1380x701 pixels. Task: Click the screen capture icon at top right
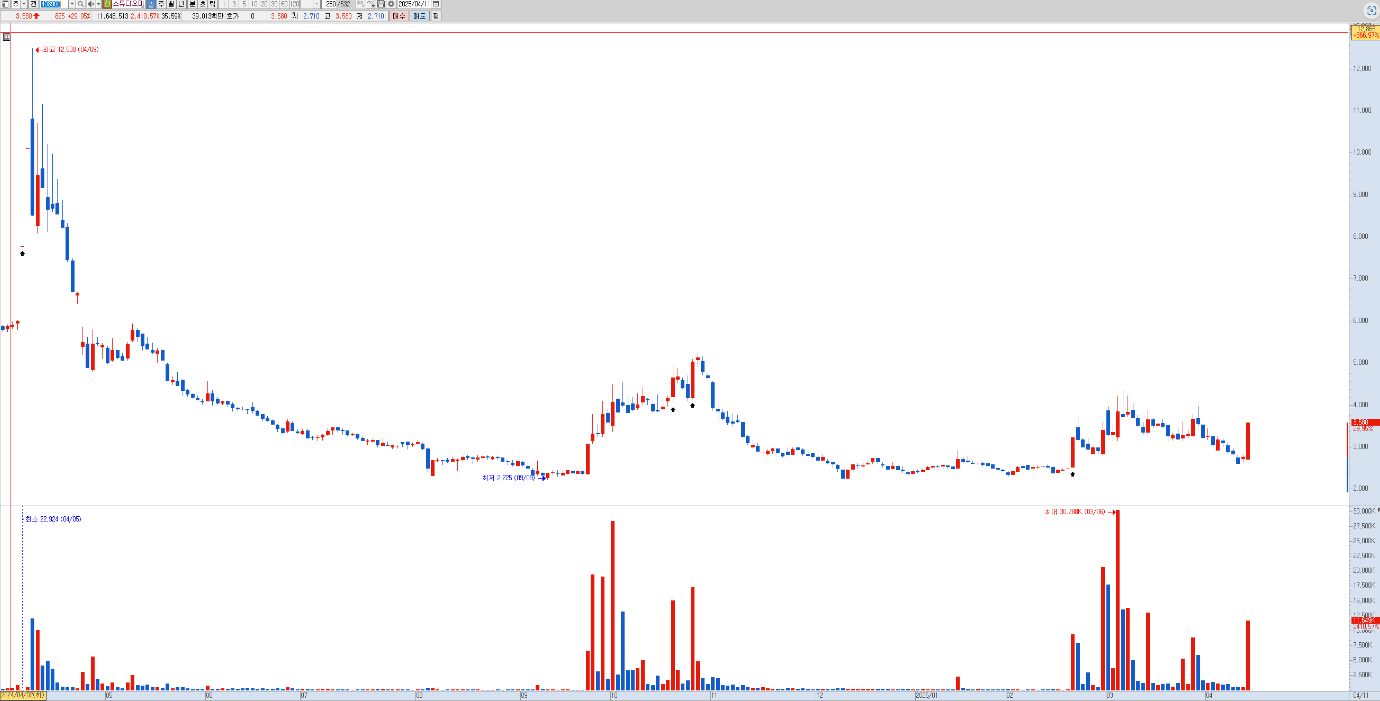(1370, 8)
